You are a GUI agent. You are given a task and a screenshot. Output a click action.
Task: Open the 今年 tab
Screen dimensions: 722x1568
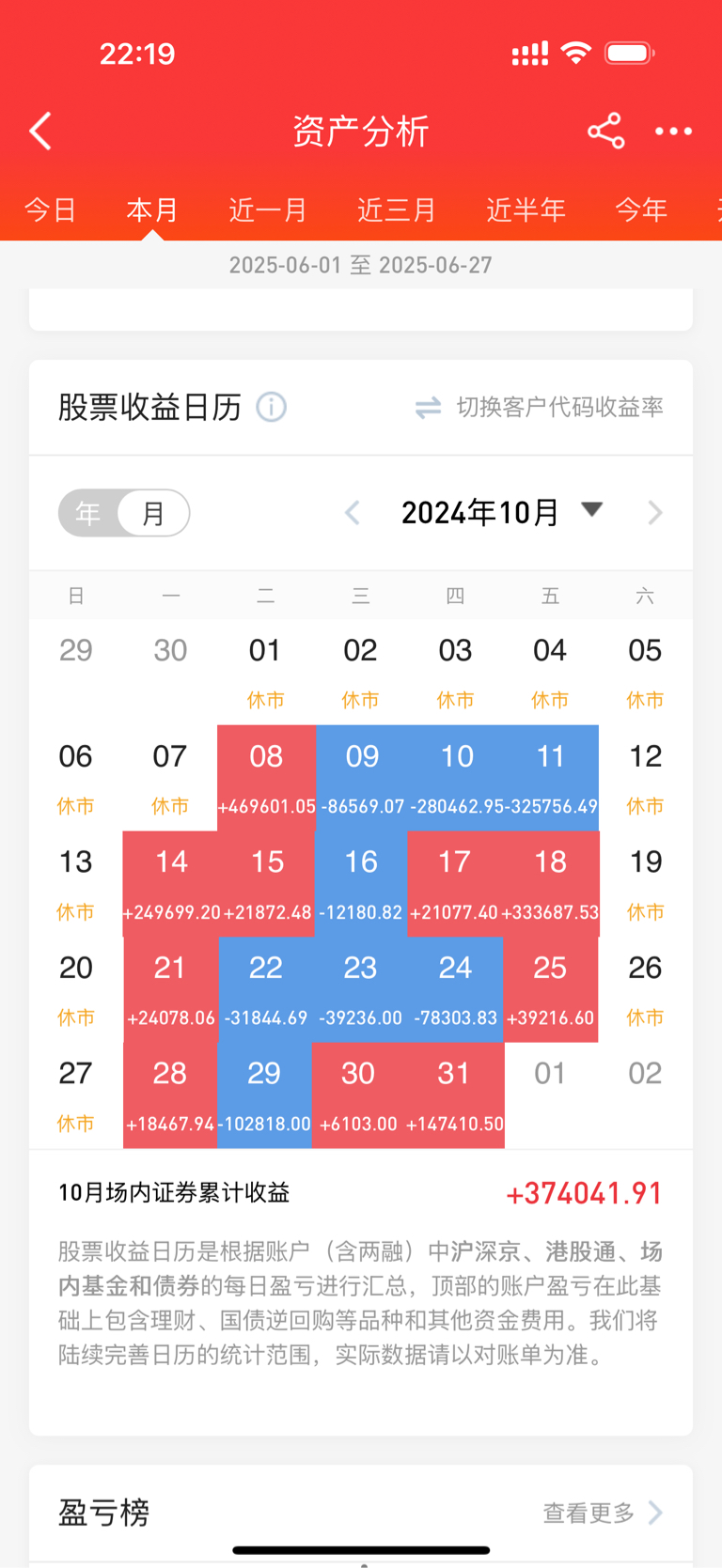[x=641, y=210]
